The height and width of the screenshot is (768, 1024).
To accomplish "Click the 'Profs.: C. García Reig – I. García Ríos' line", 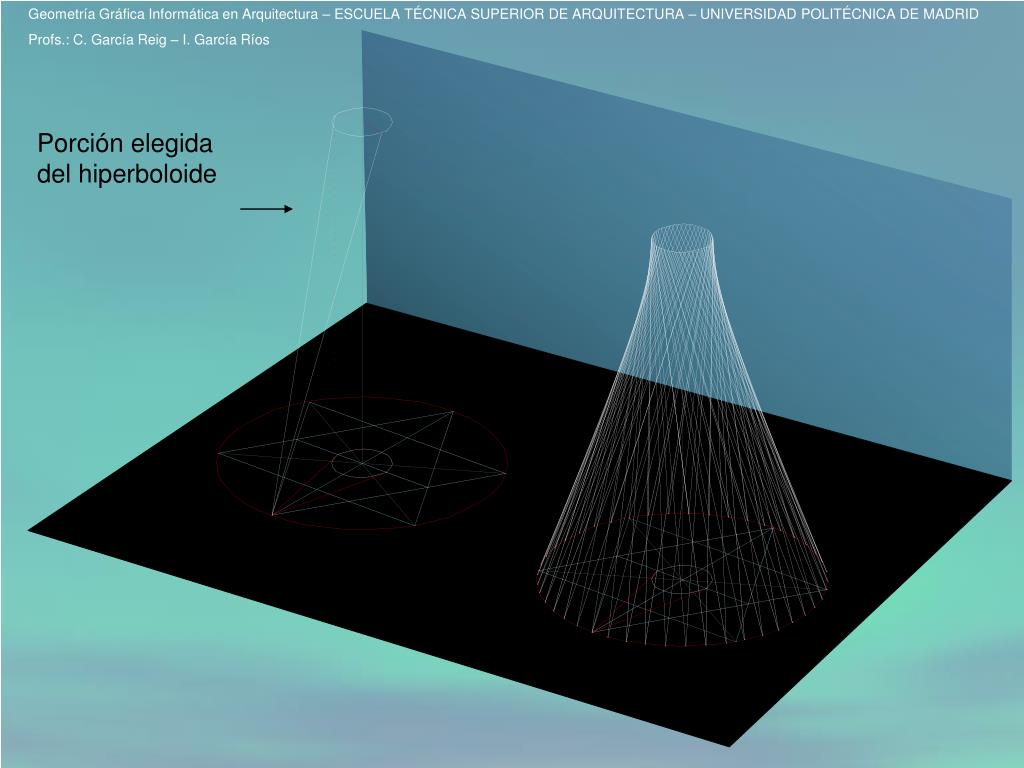I will point(149,40).
